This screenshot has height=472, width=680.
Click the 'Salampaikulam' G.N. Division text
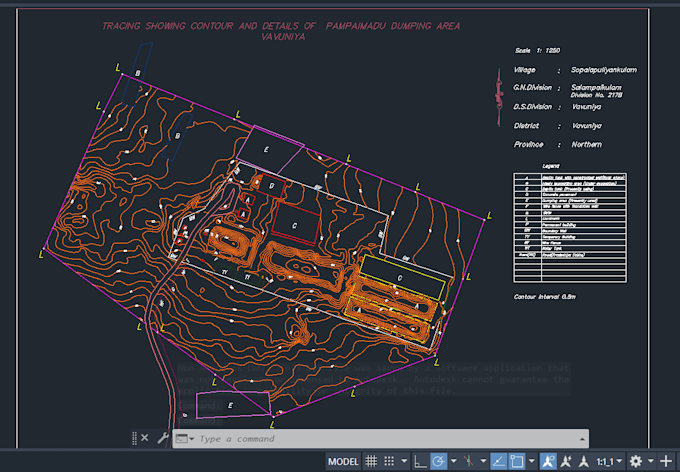(x=596, y=87)
